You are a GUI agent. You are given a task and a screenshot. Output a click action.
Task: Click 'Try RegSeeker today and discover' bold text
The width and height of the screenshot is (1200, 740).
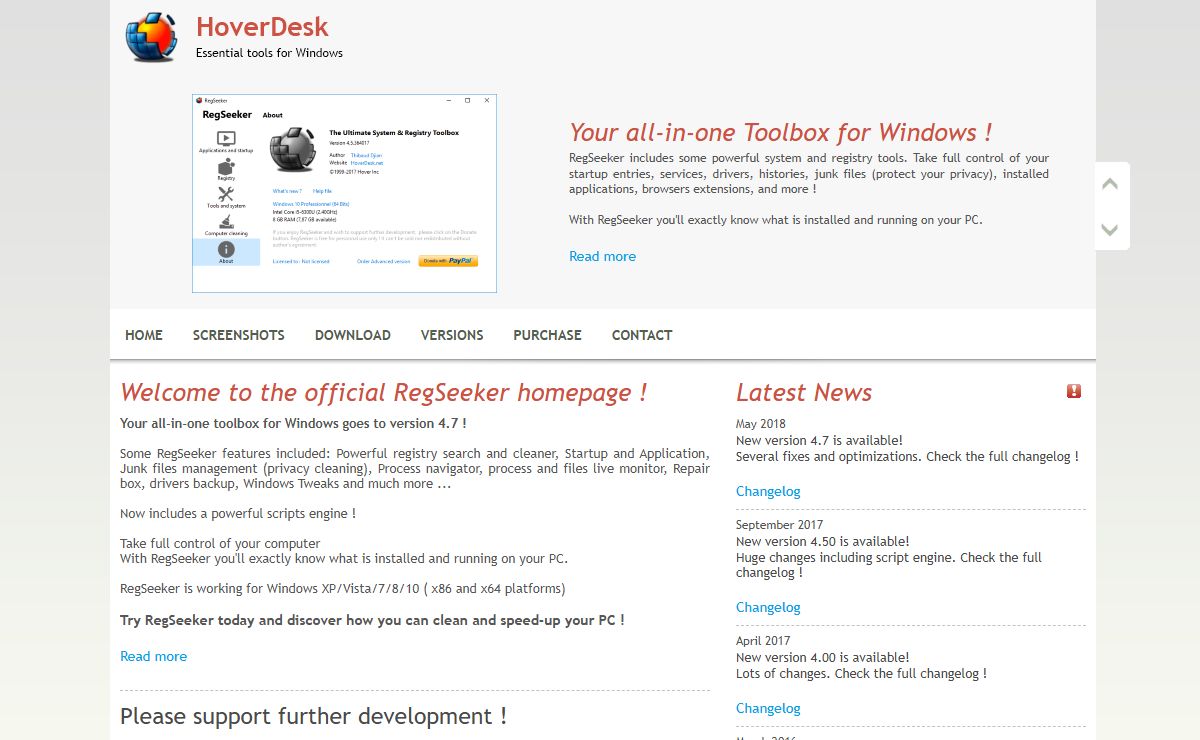point(372,620)
